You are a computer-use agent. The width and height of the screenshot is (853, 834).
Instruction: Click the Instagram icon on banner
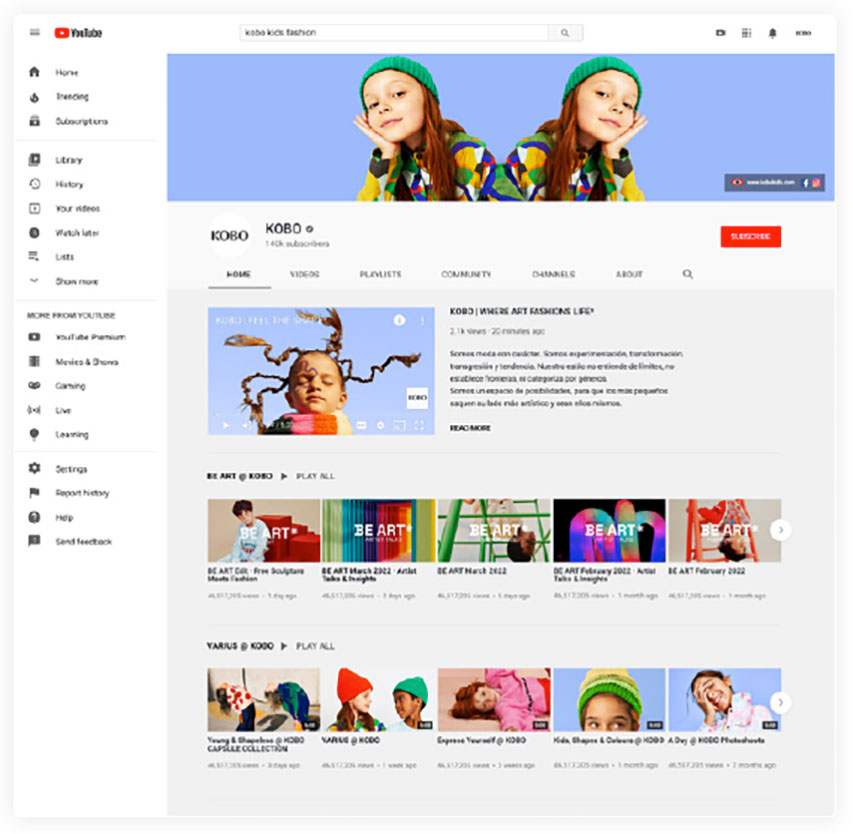[x=816, y=183]
